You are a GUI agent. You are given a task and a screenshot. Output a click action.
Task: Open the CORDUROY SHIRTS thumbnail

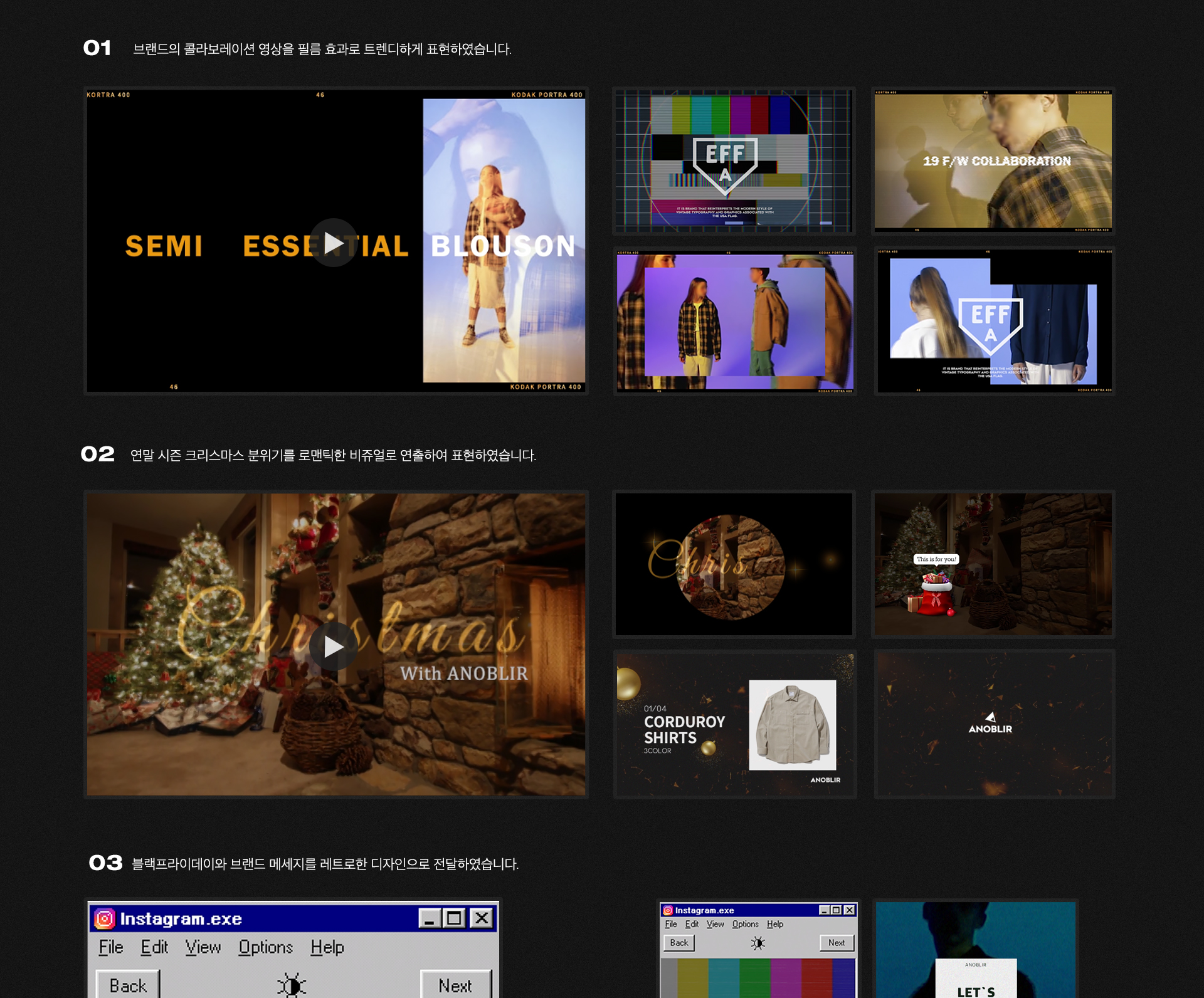click(734, 725)
